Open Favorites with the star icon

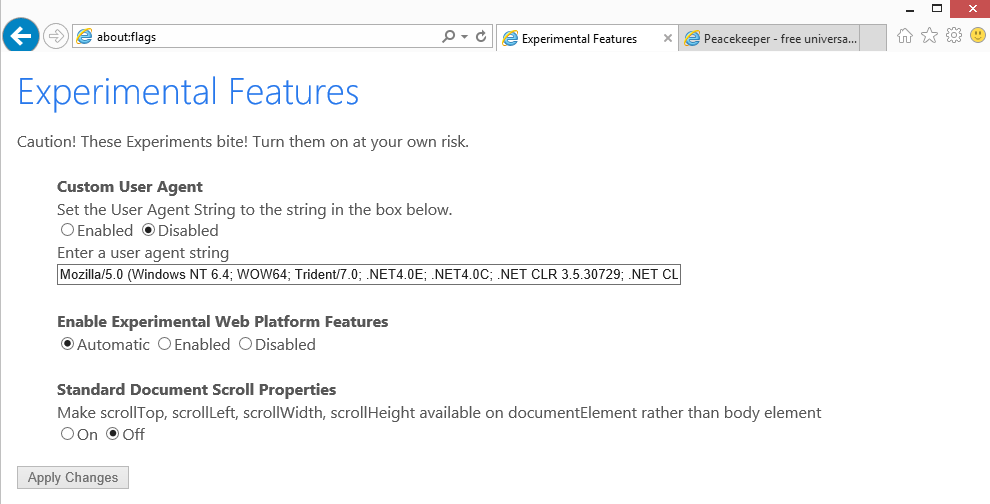[929, 35]
